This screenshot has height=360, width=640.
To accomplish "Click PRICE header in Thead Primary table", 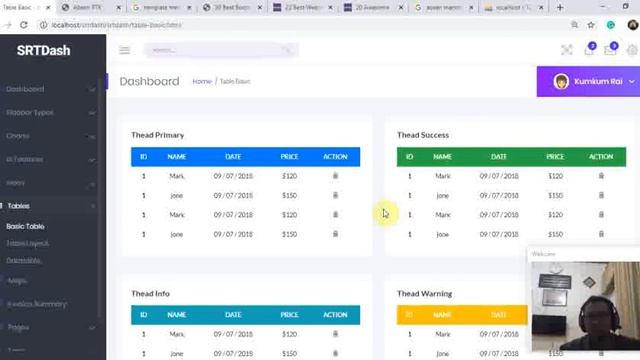I will click(289, 157).
